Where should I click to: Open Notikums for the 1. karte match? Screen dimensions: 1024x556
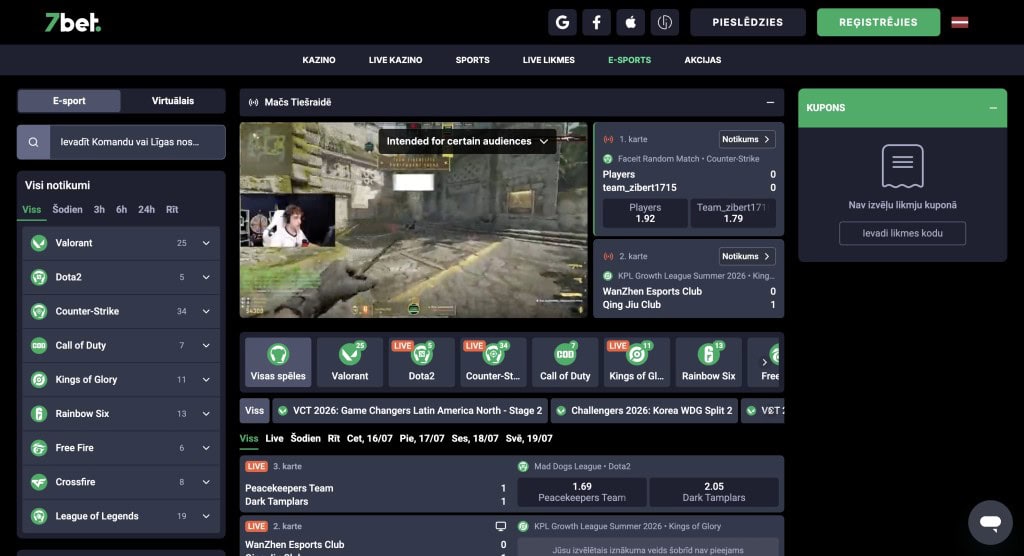click(746, 139)
